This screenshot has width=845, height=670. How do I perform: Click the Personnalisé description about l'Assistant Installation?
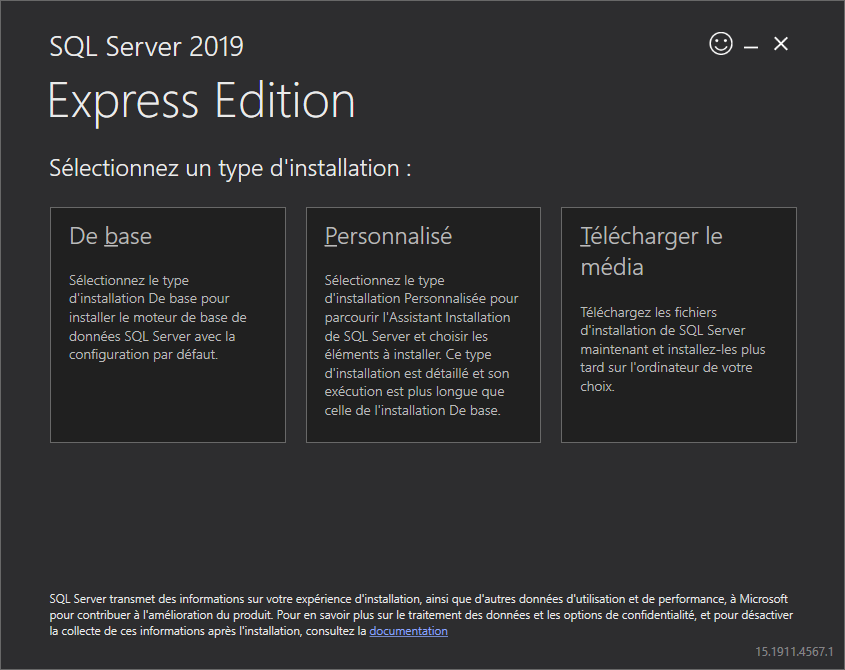pos(421,345)
